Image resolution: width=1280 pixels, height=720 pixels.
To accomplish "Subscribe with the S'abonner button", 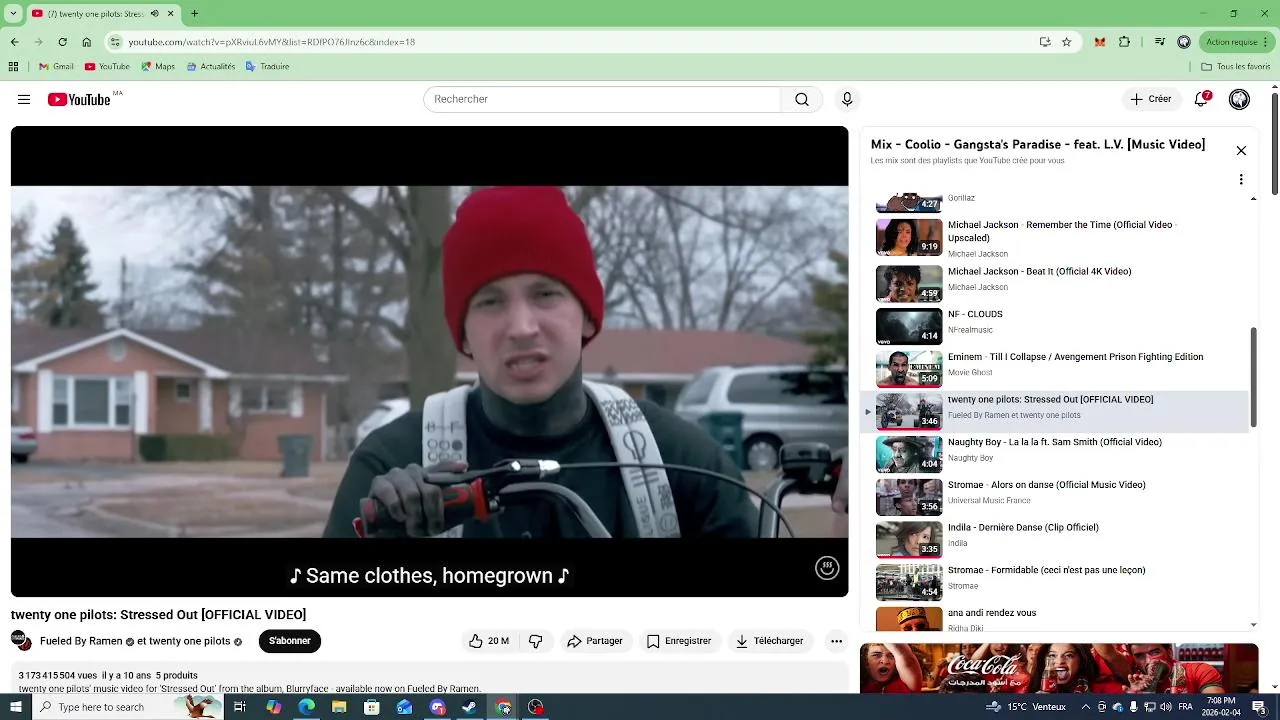I will 289,641.
